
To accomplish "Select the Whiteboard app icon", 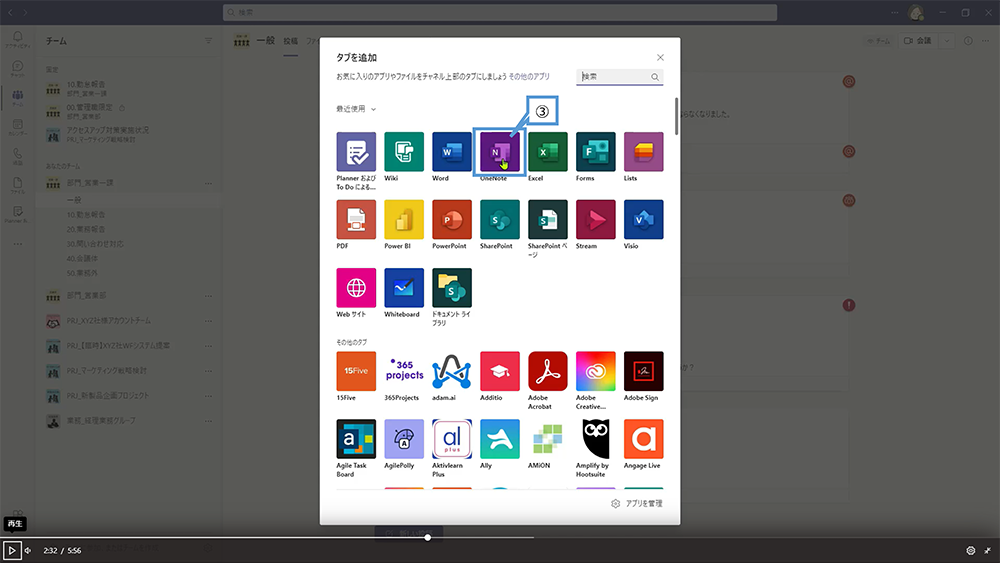I will (404, 288).
